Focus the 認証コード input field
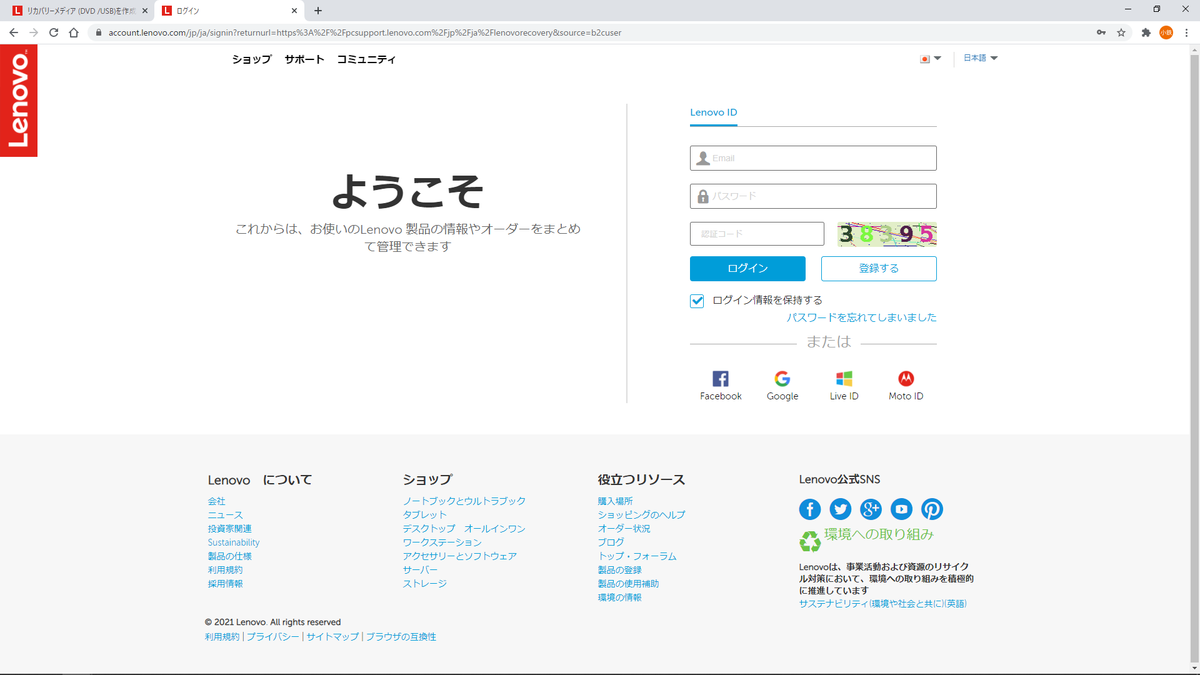 (x=757, y=234)
